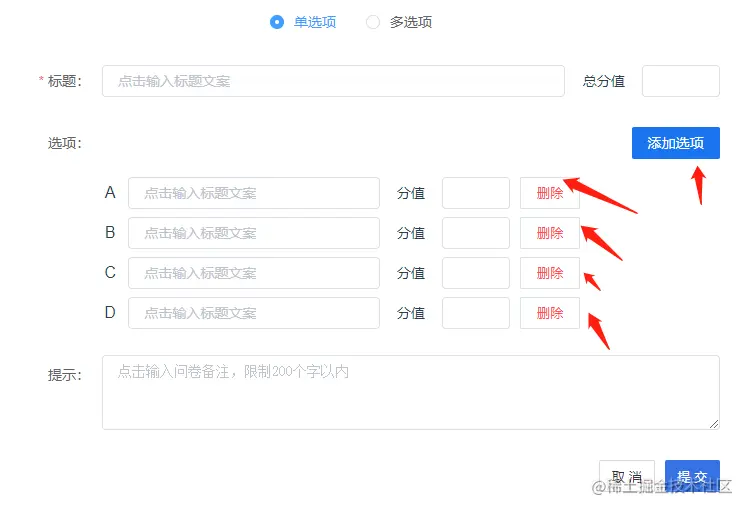Delete option D with 删除 button
The width and height of the screenshot is (748, 511).
550,313
